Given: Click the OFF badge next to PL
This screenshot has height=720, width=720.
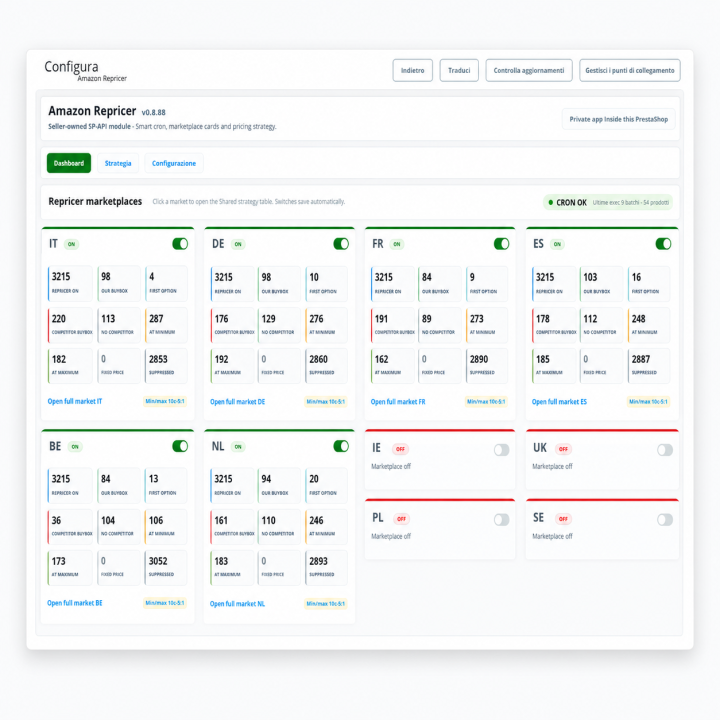Looking at the screenshot, I should [401, 519].
